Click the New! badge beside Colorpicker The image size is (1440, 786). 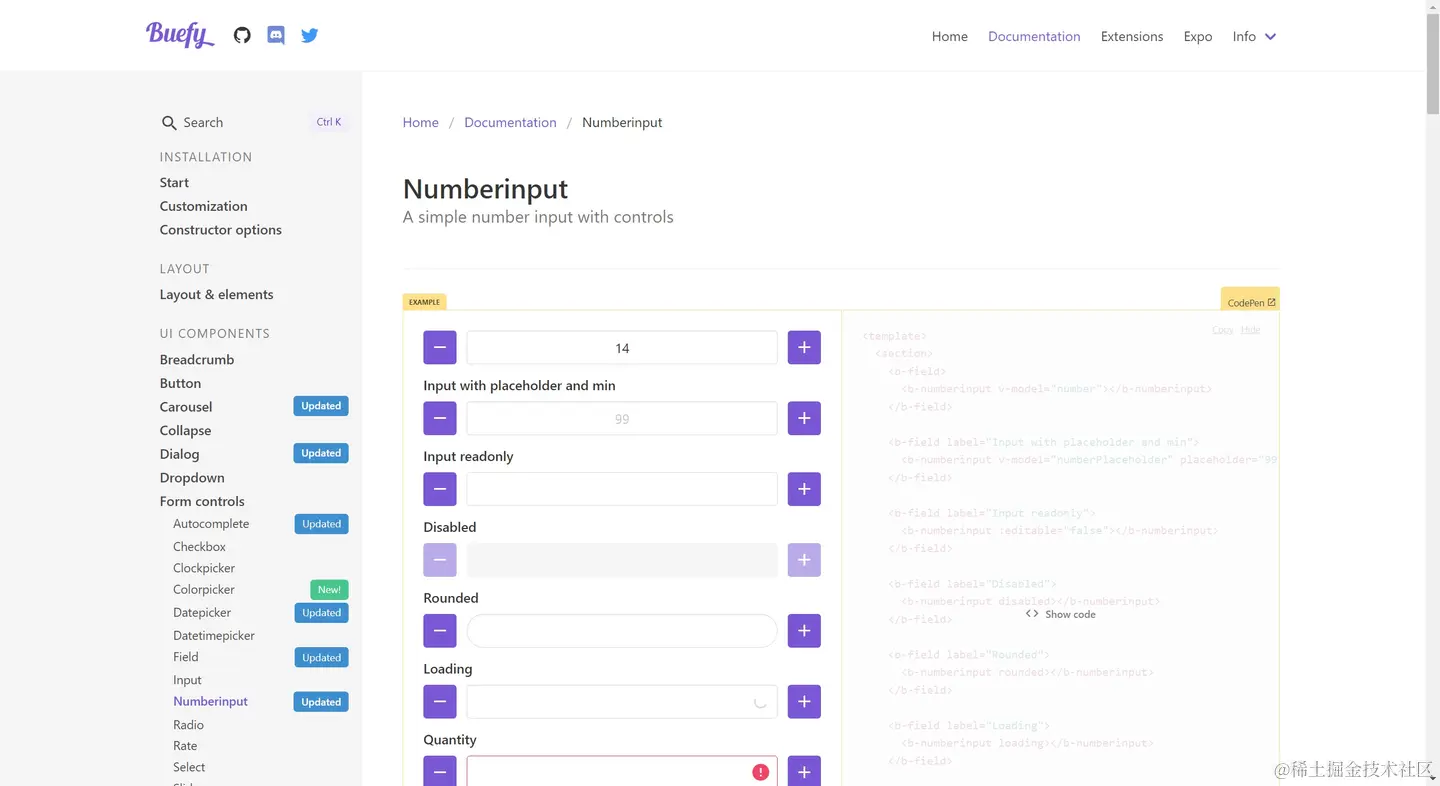329,590
